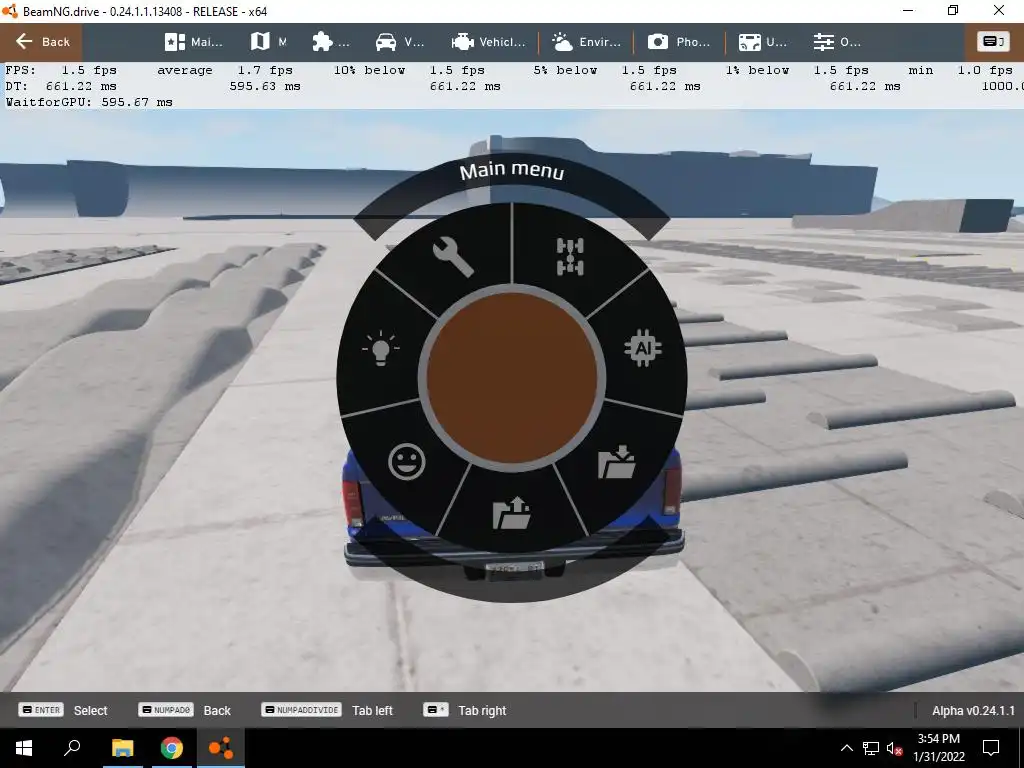Open the Environment weather tab

pyautogui.click(x=586, y=42)
